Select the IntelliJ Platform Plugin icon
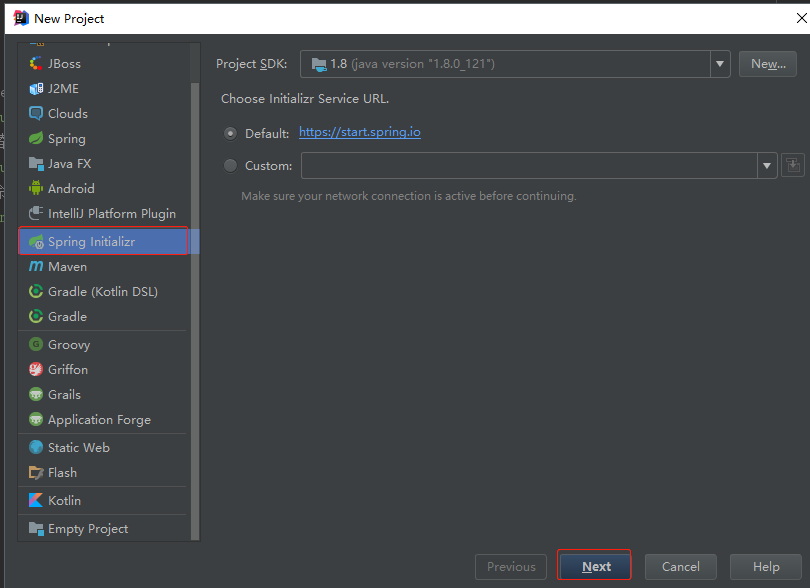810x588 pixels. coord(36,213)
